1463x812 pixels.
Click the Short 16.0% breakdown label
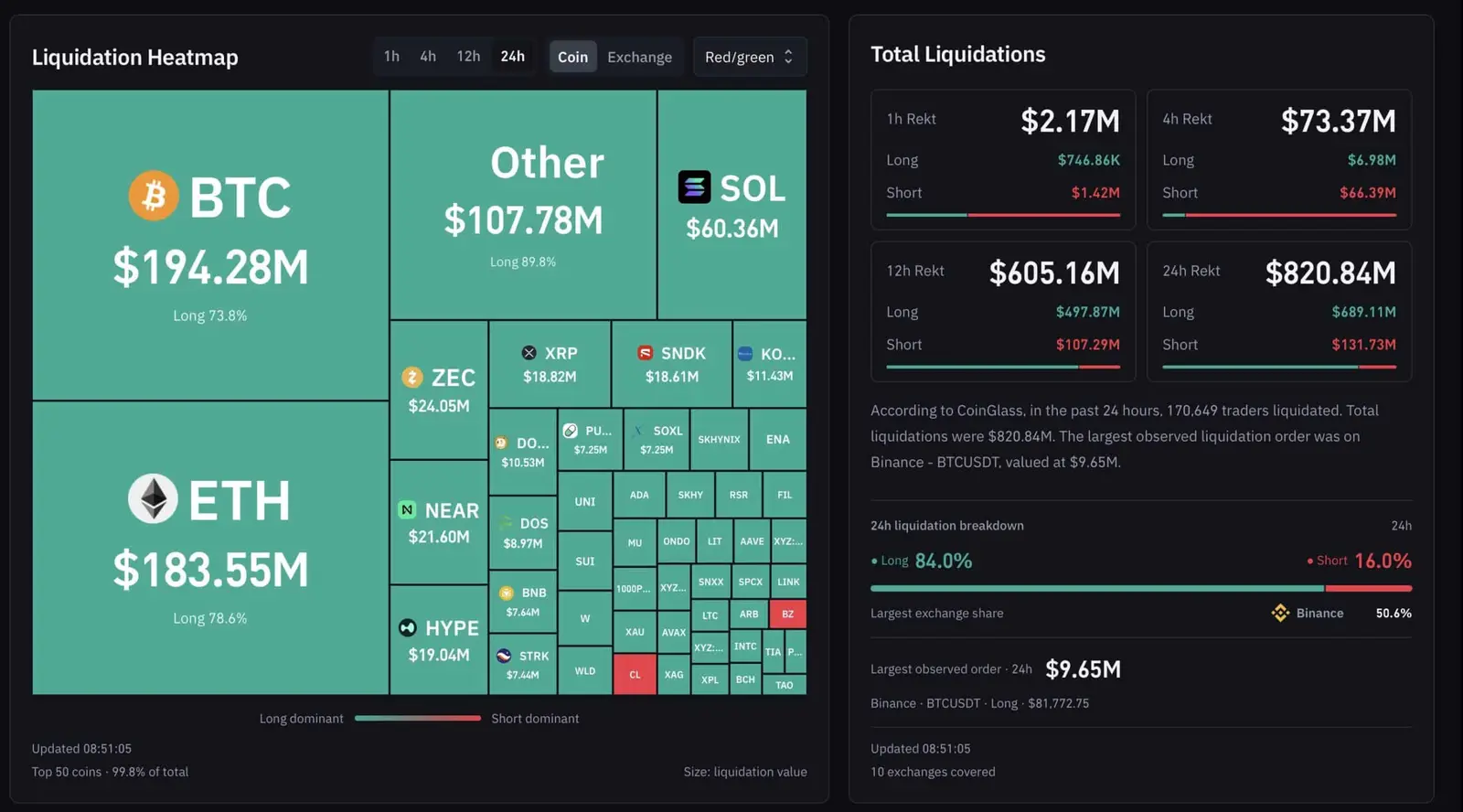point(1359,561)
